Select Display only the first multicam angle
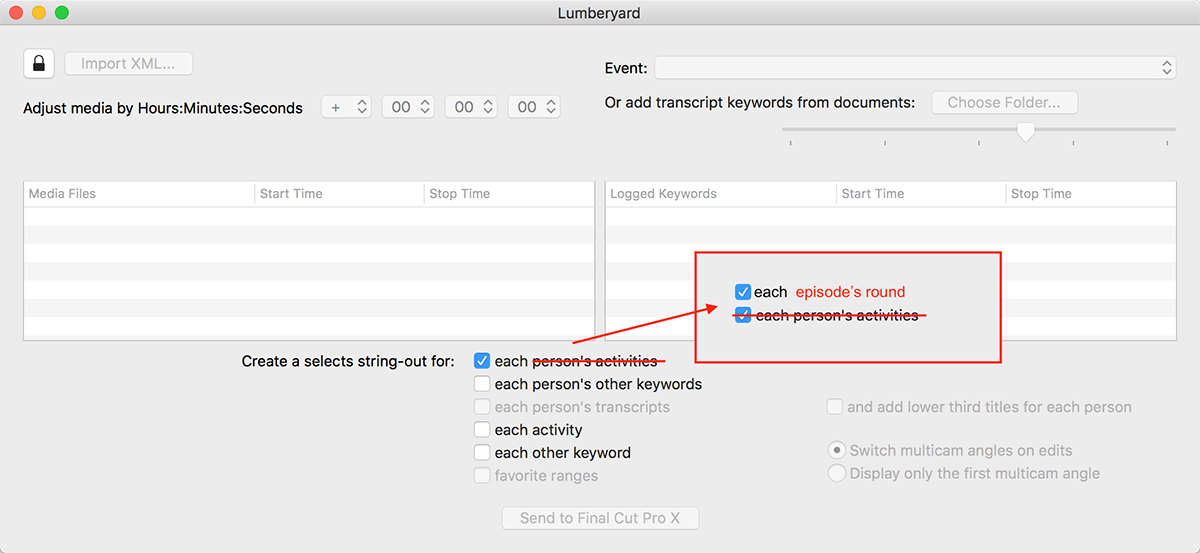Screen dimensions: 1200x553 click(x=837, y=473)
